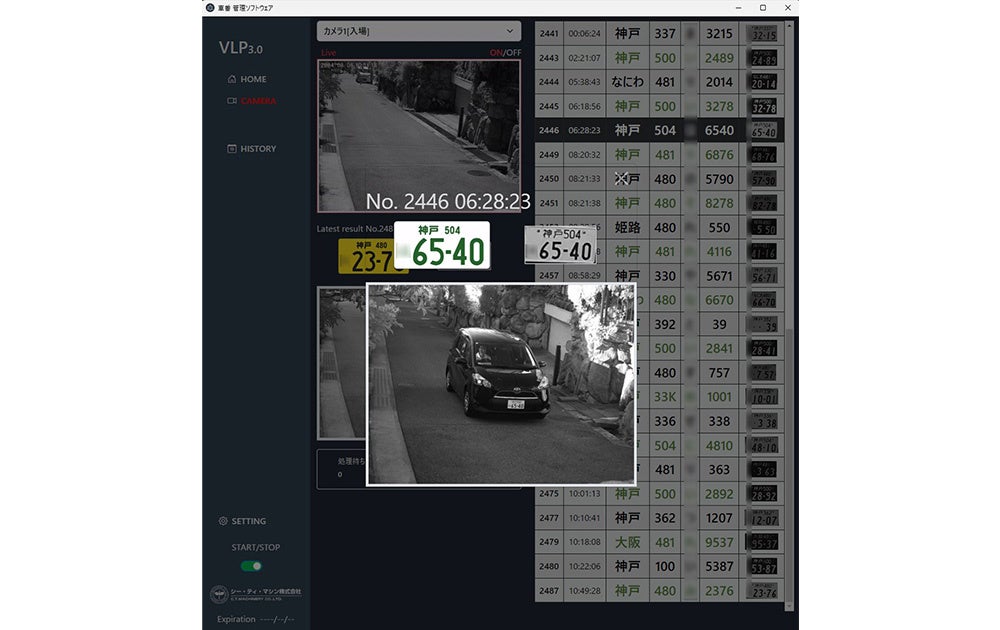This screenshot has width=1000, height=630.
Task: Select row 2443 at time 02:21:07
Action: (x=659, y=57)
